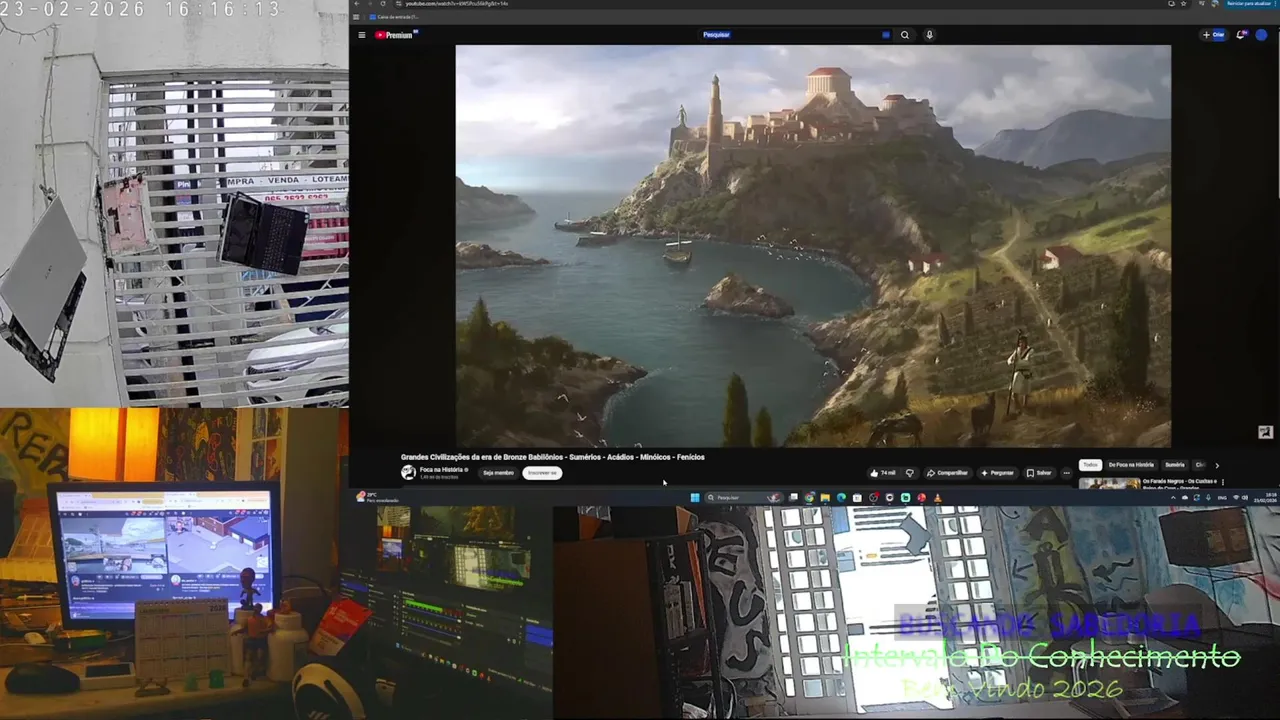Open Microsoft Store from the taskbar
Screen dimensions: 1280x720
(857, 498)
